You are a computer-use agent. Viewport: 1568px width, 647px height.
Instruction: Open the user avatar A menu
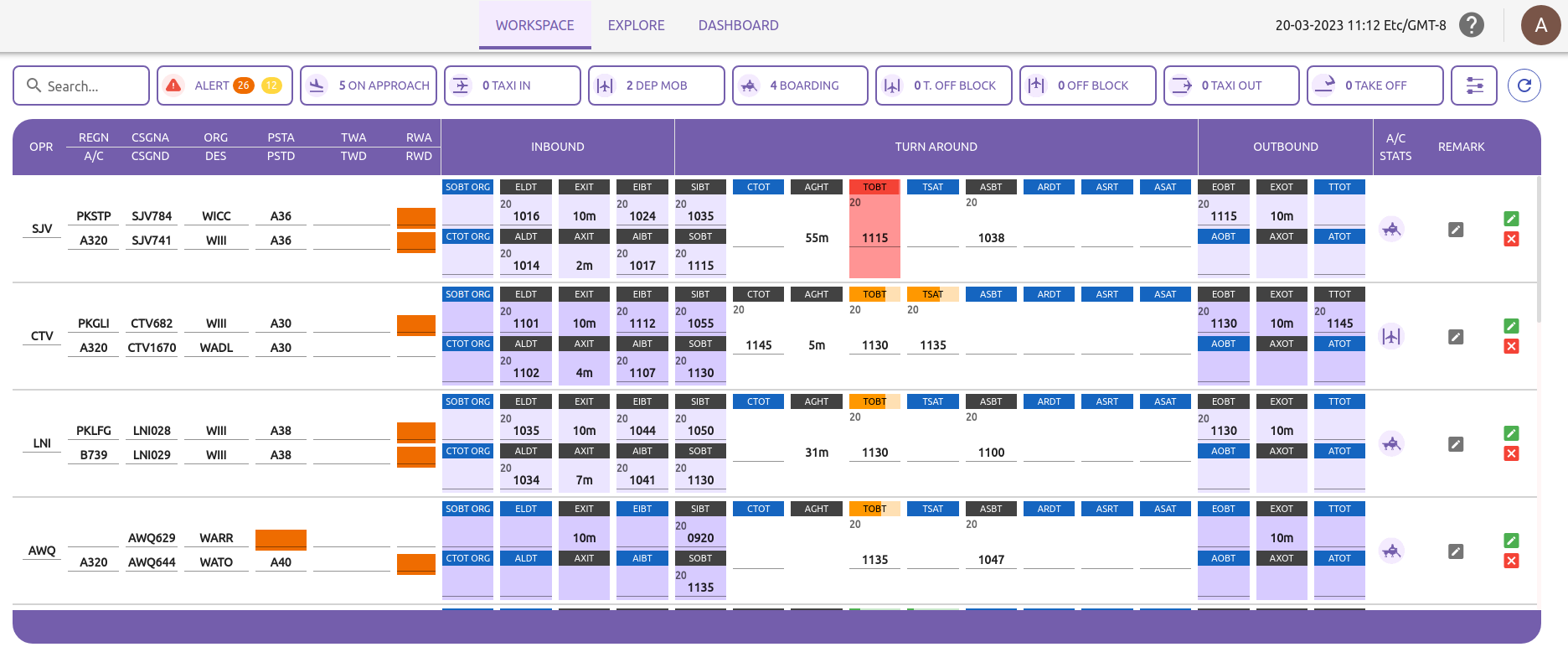coord(1540,25)
